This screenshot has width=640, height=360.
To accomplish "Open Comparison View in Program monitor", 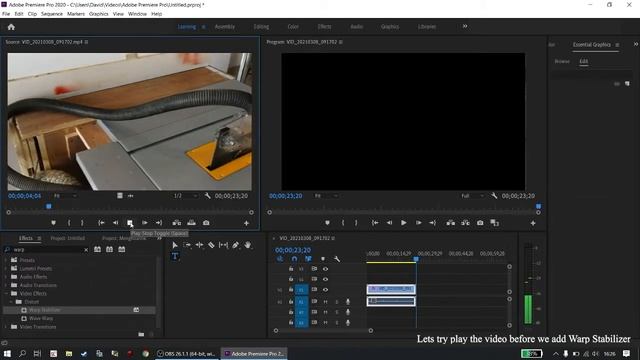I will pos(495,223).
